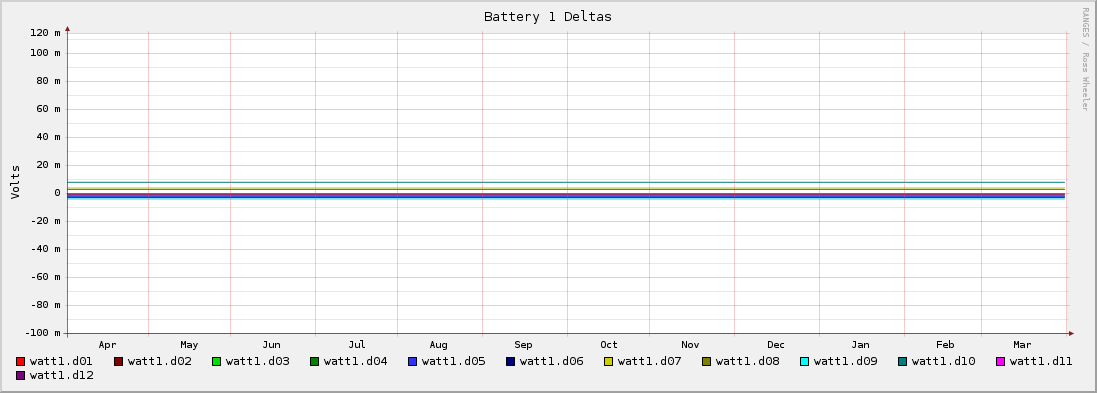1097x393 pixels.
Task: Click the Jan x-axis label
Action: (x=861, y=345)
